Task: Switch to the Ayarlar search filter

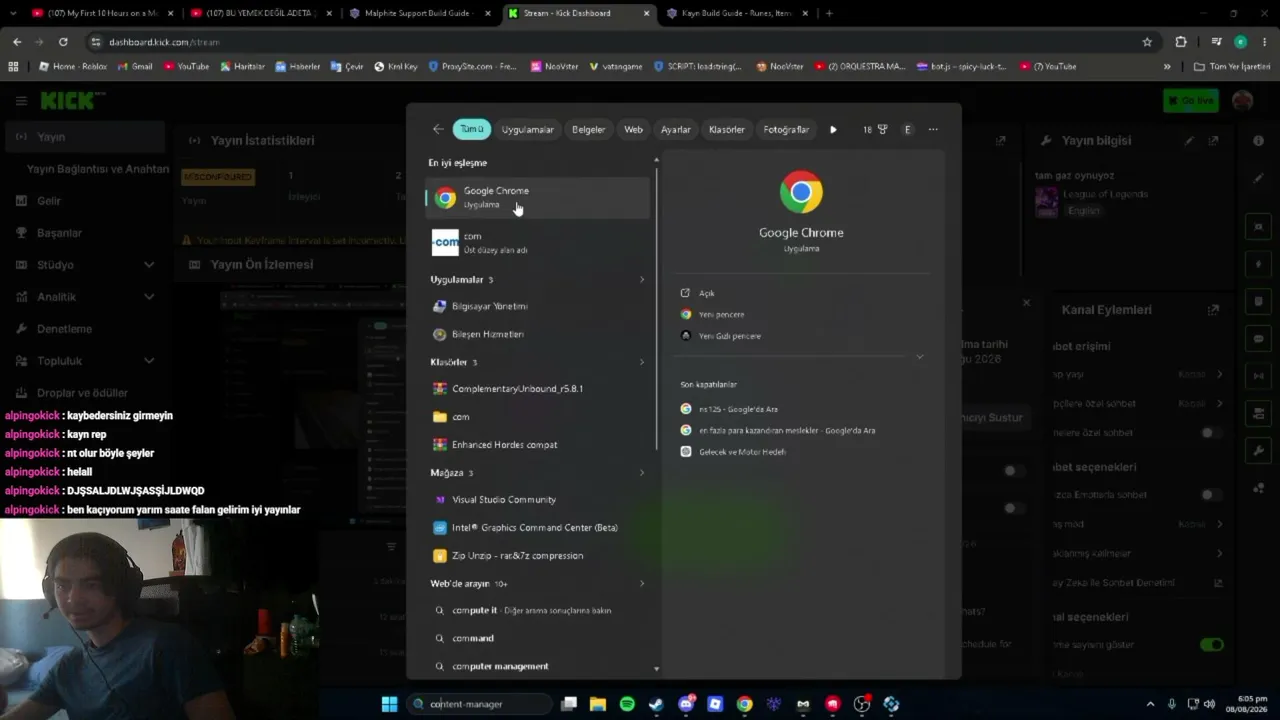Action: pyautogui.click(x=675, y=129)
